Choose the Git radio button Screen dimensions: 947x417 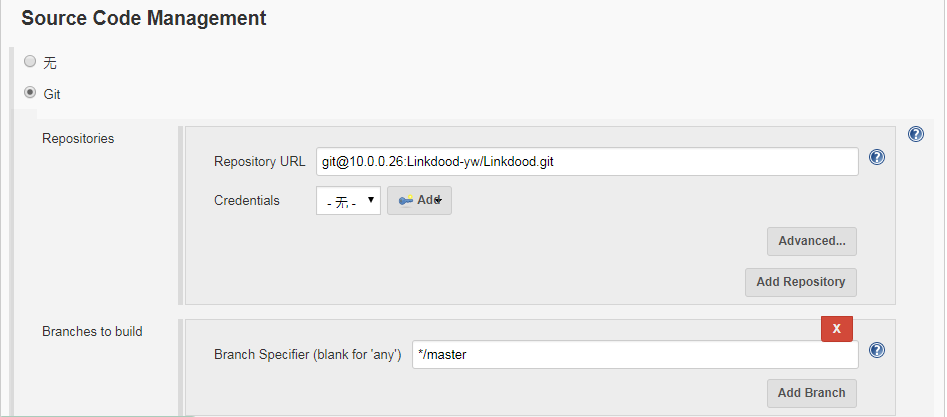click(30, 93)
